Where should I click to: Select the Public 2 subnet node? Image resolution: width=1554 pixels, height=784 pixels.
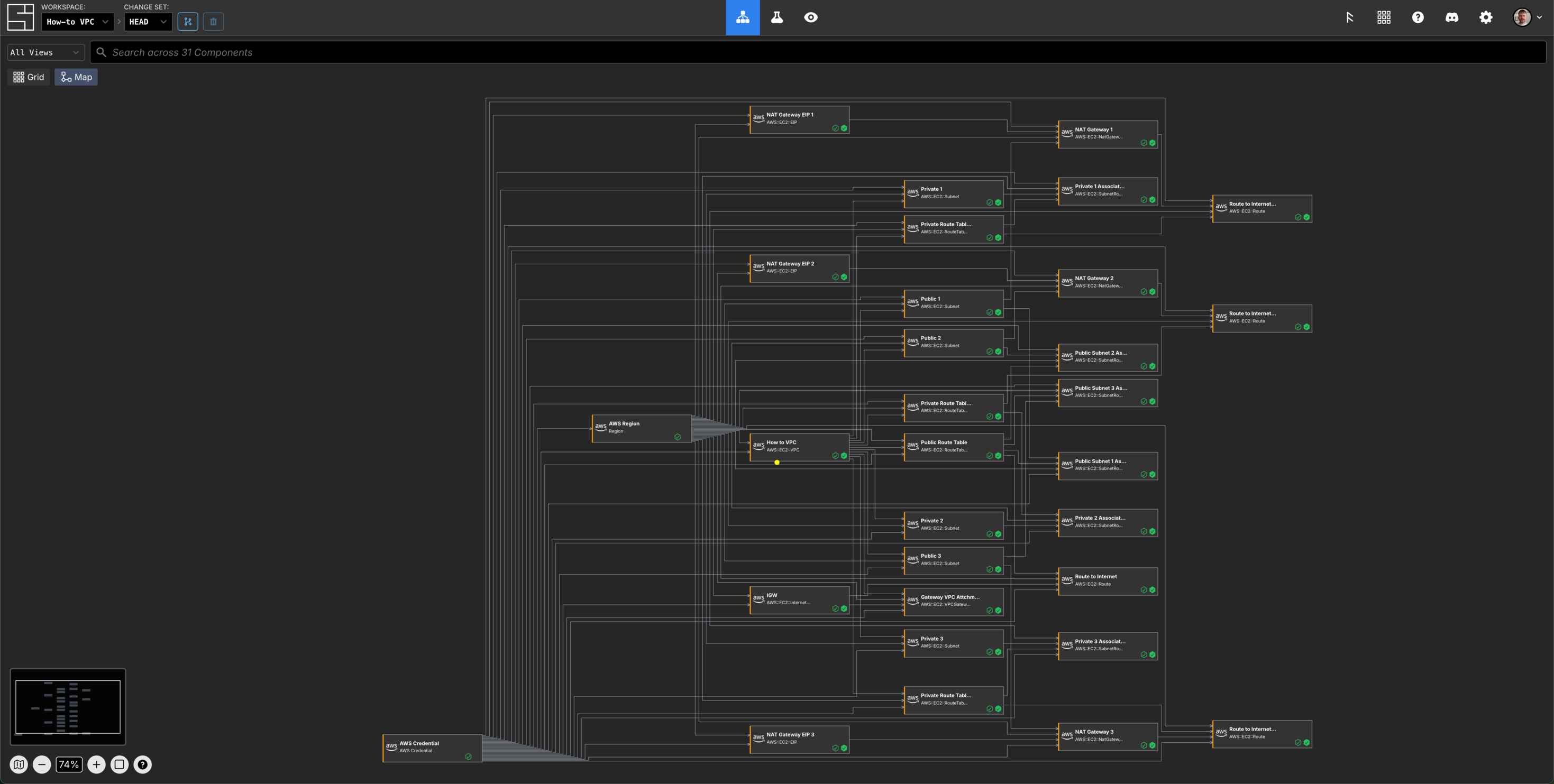[954, 343]
